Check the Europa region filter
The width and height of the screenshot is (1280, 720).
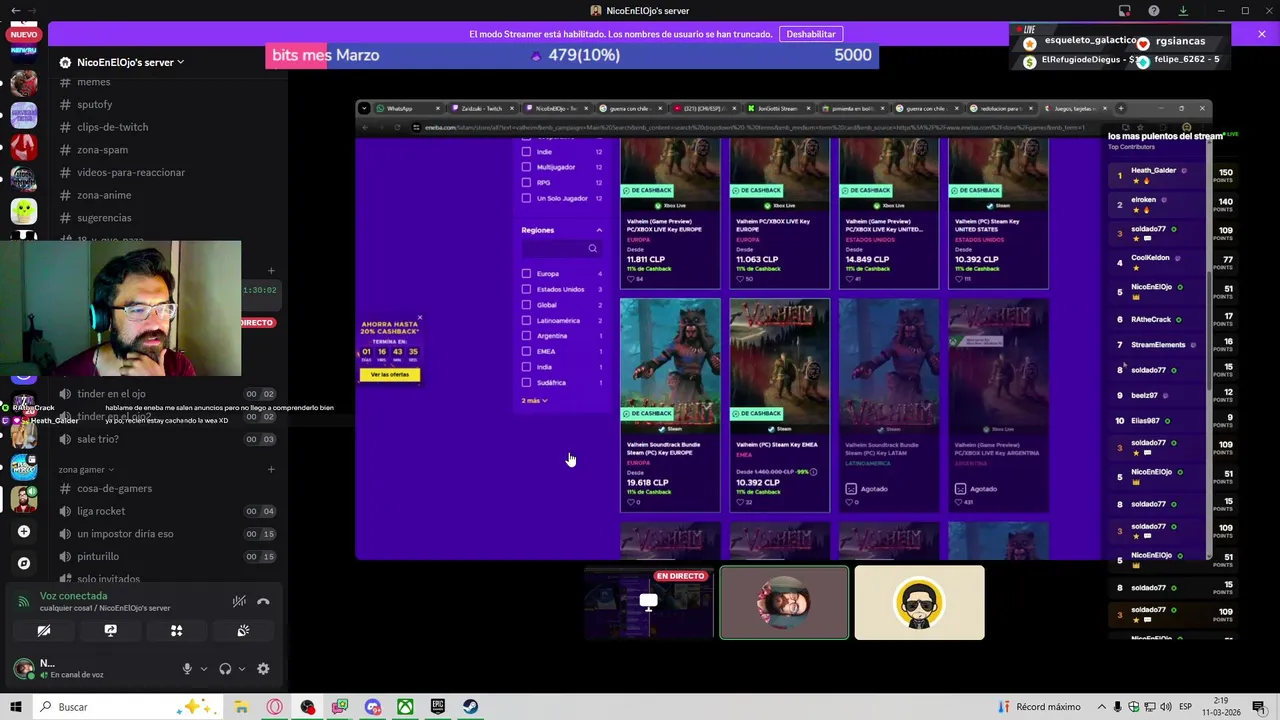click(526, 274)
